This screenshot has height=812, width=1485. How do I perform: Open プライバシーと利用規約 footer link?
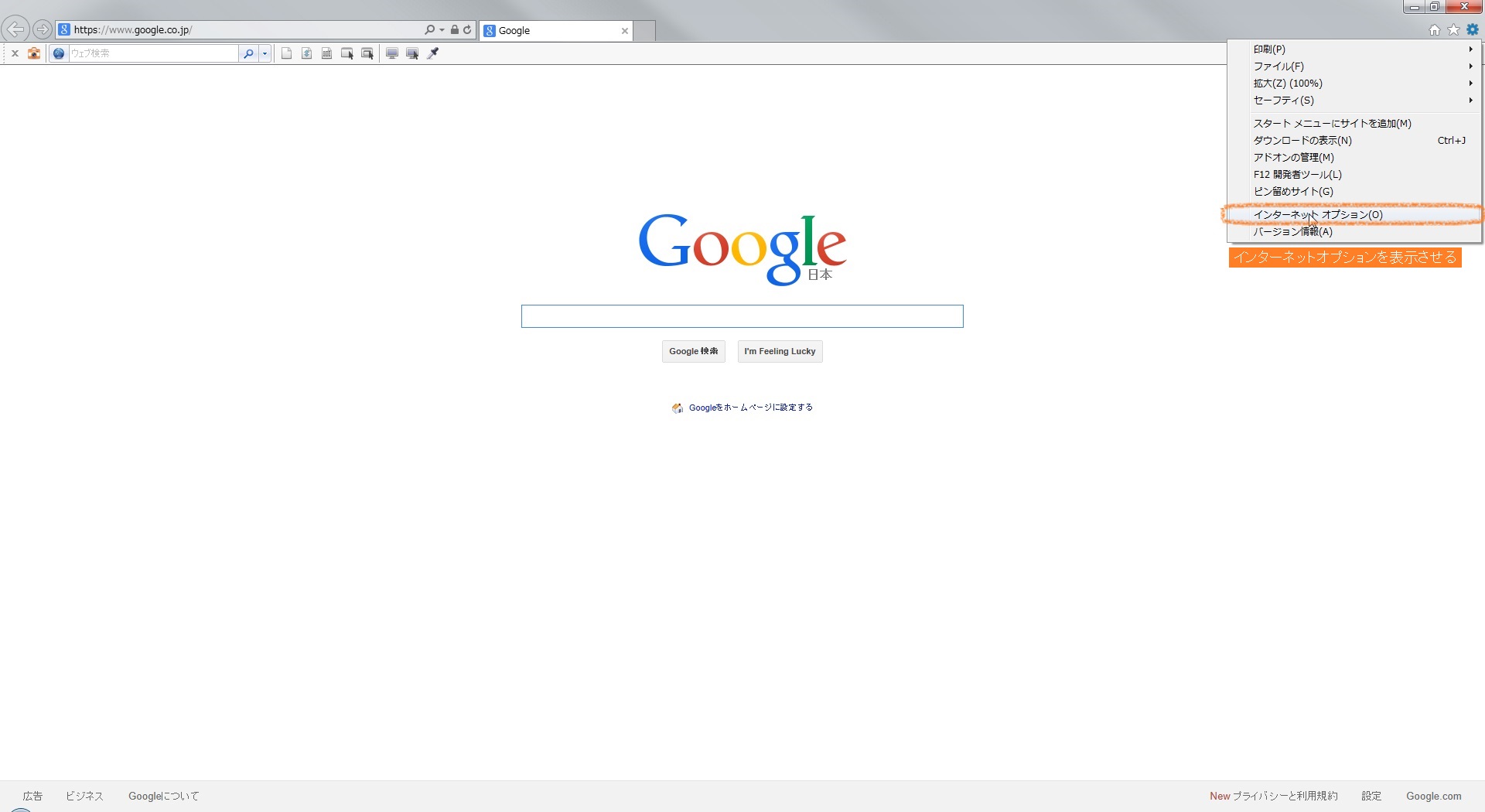point(1285,796)
